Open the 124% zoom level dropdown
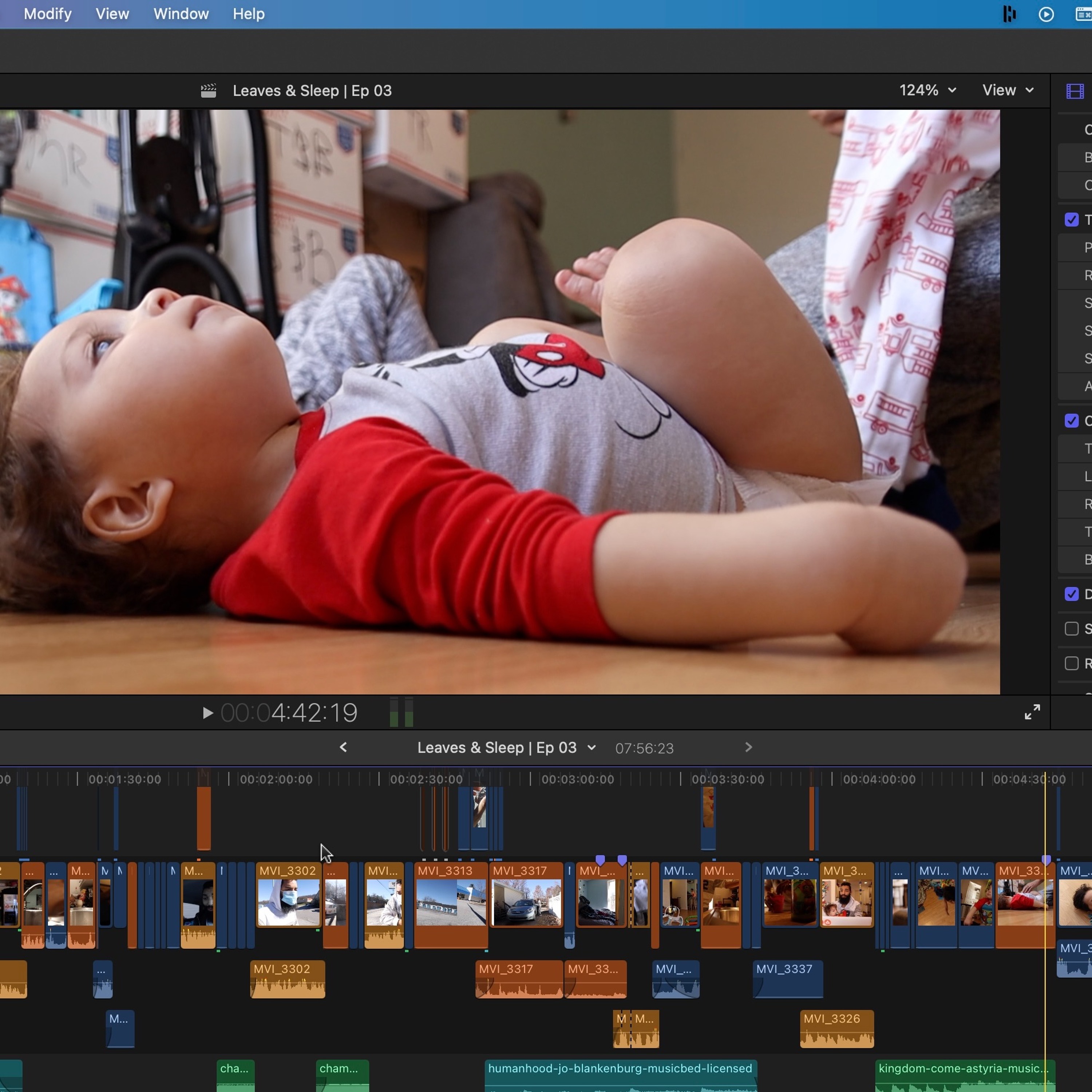1092x1092 pixels. coord(927,90)
